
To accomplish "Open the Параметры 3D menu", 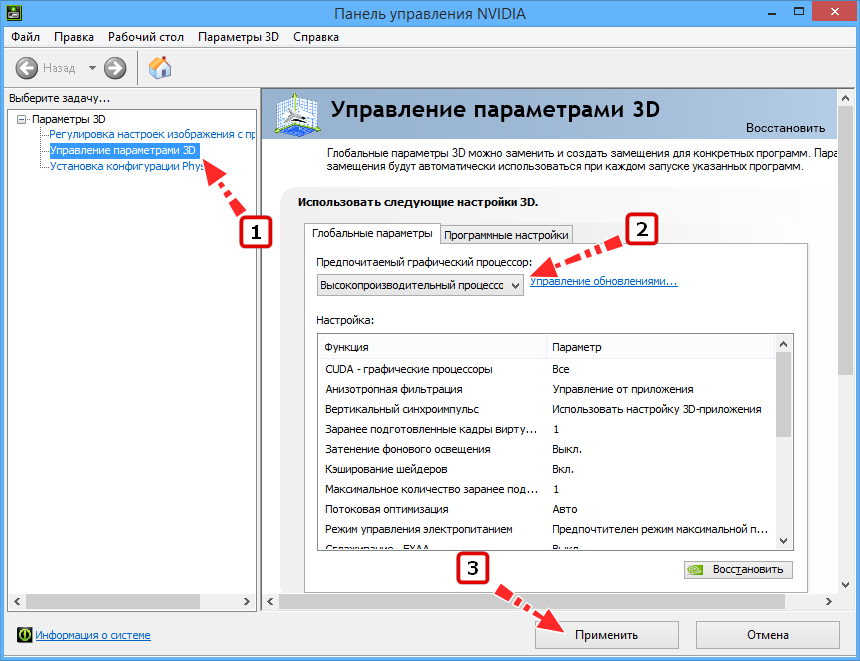I will click(238, 37).
